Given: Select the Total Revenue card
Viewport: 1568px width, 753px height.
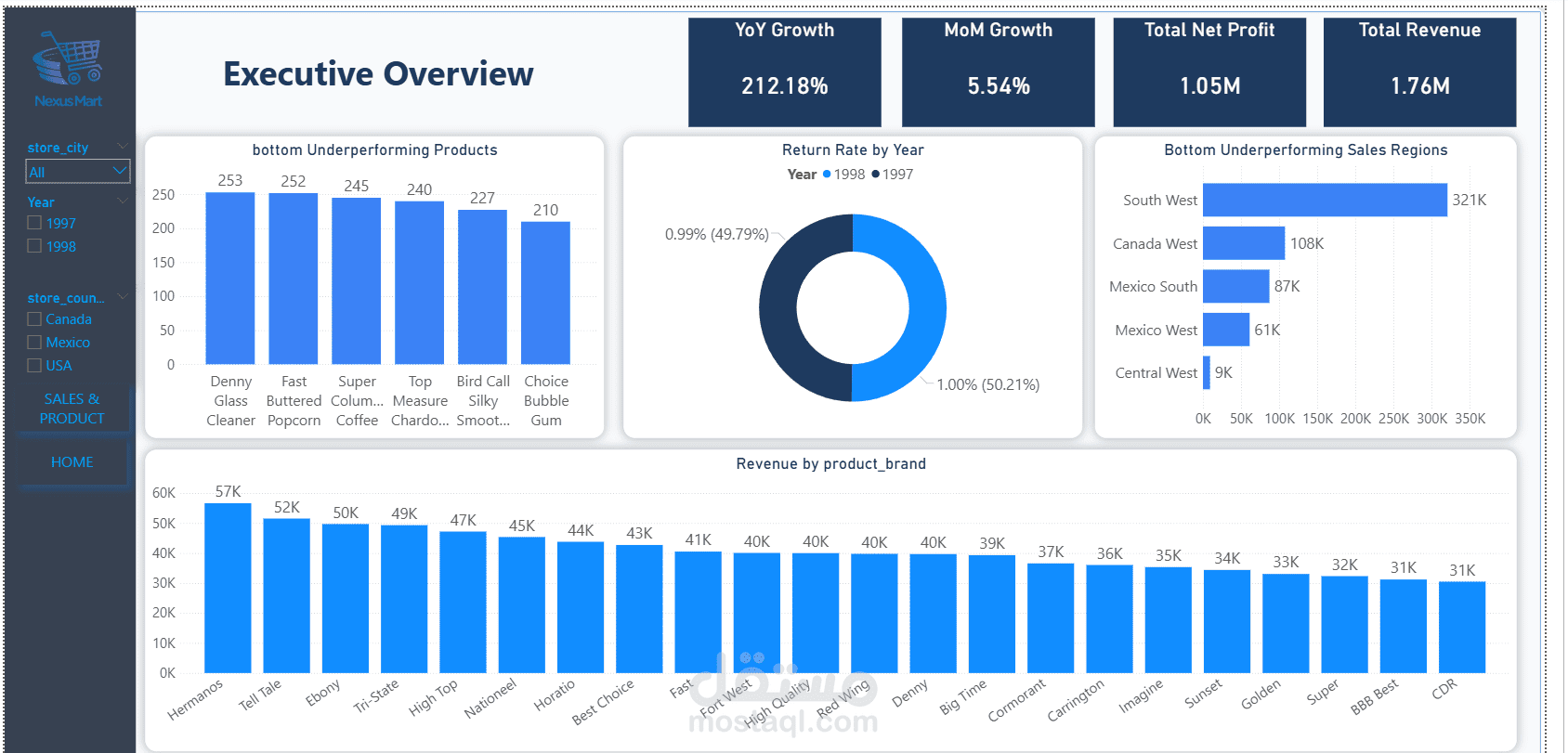Looking at the screenshot, I should point(1419,71).
